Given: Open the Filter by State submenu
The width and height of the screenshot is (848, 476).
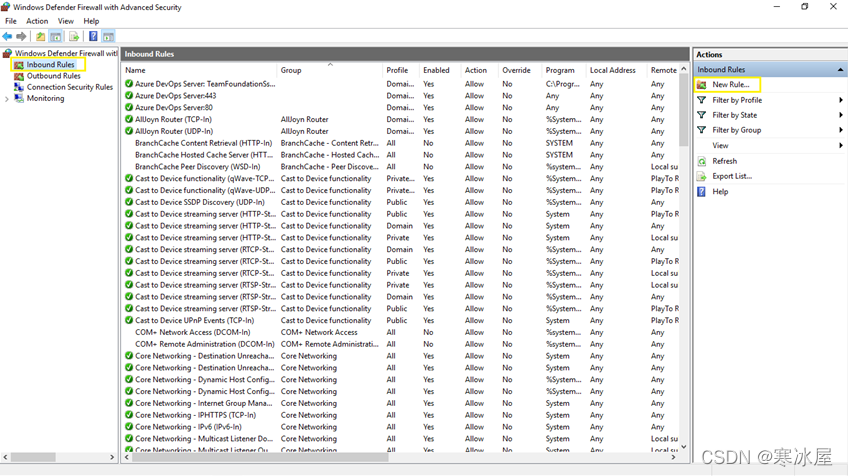Looking at the screenshot, I should [840, 115].
